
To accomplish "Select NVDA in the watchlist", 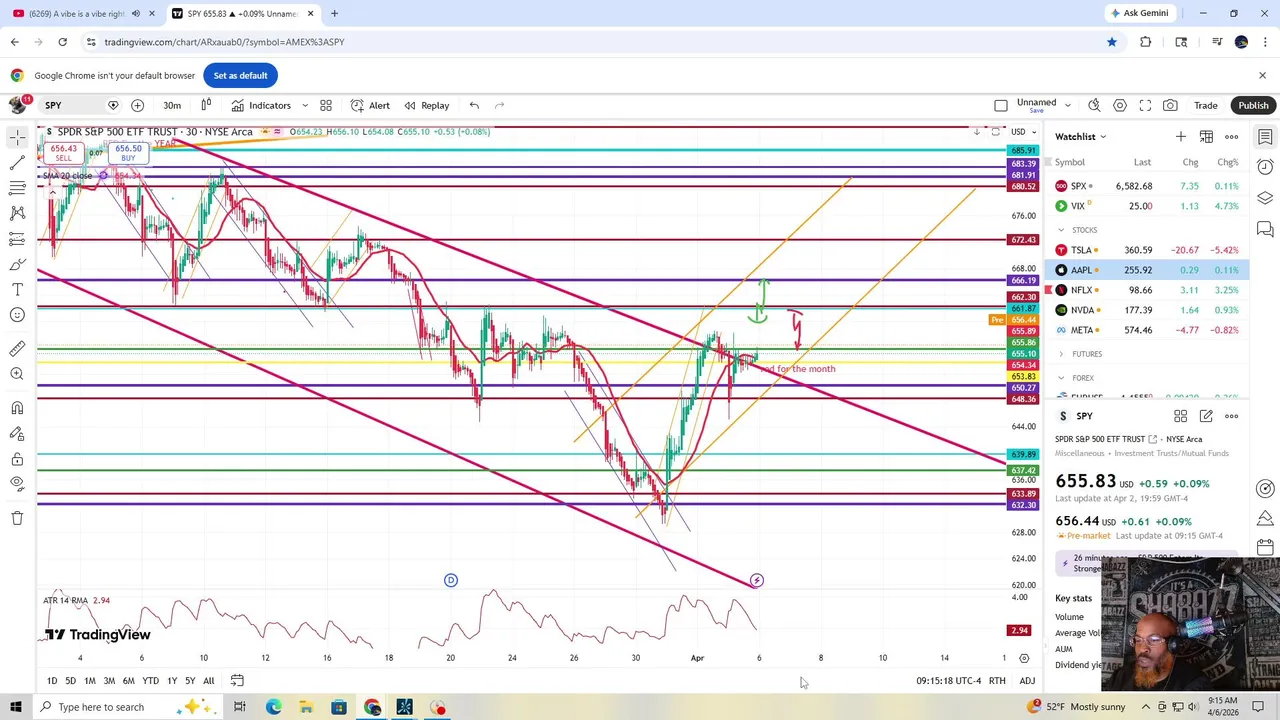I will tap(1148, 310).
